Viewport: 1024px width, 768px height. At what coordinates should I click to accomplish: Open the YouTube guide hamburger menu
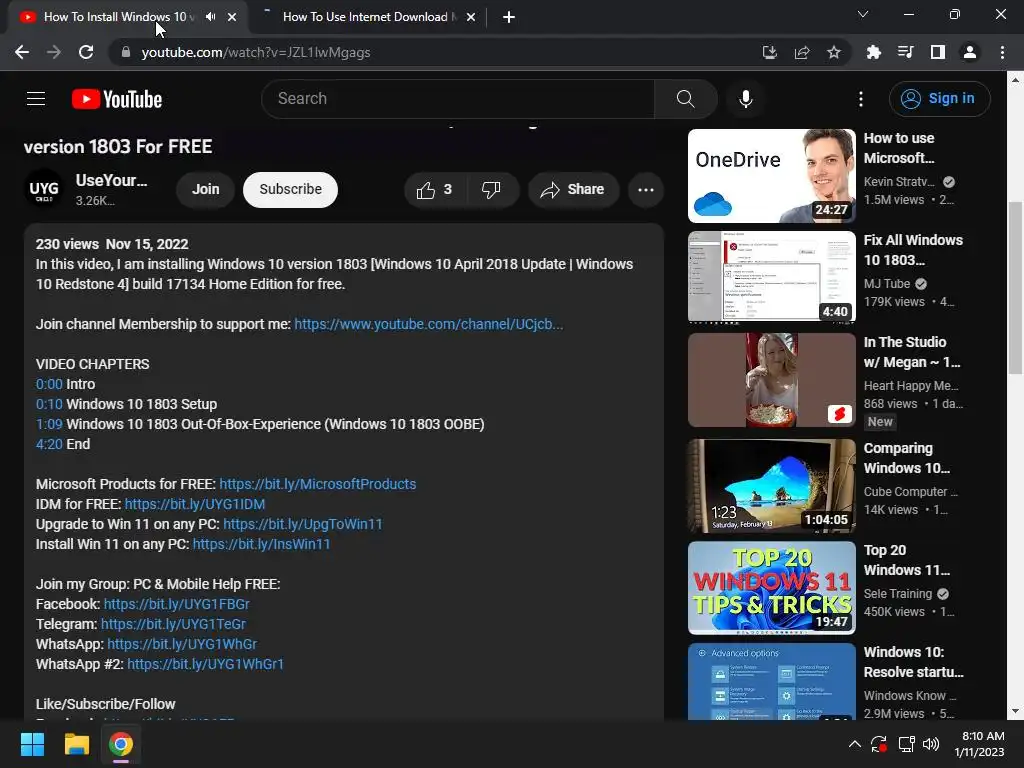coord(36,99)
